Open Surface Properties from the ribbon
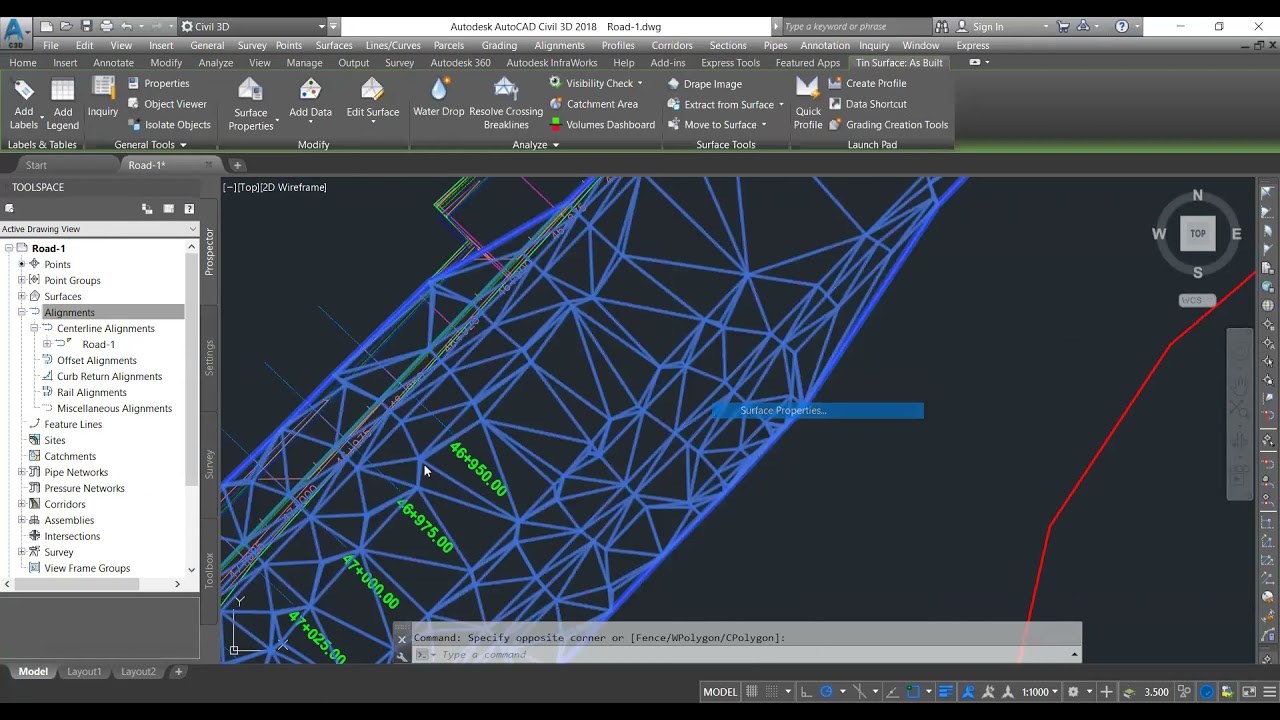Screen dimensions: 1280x720 [x=251, y=105]
